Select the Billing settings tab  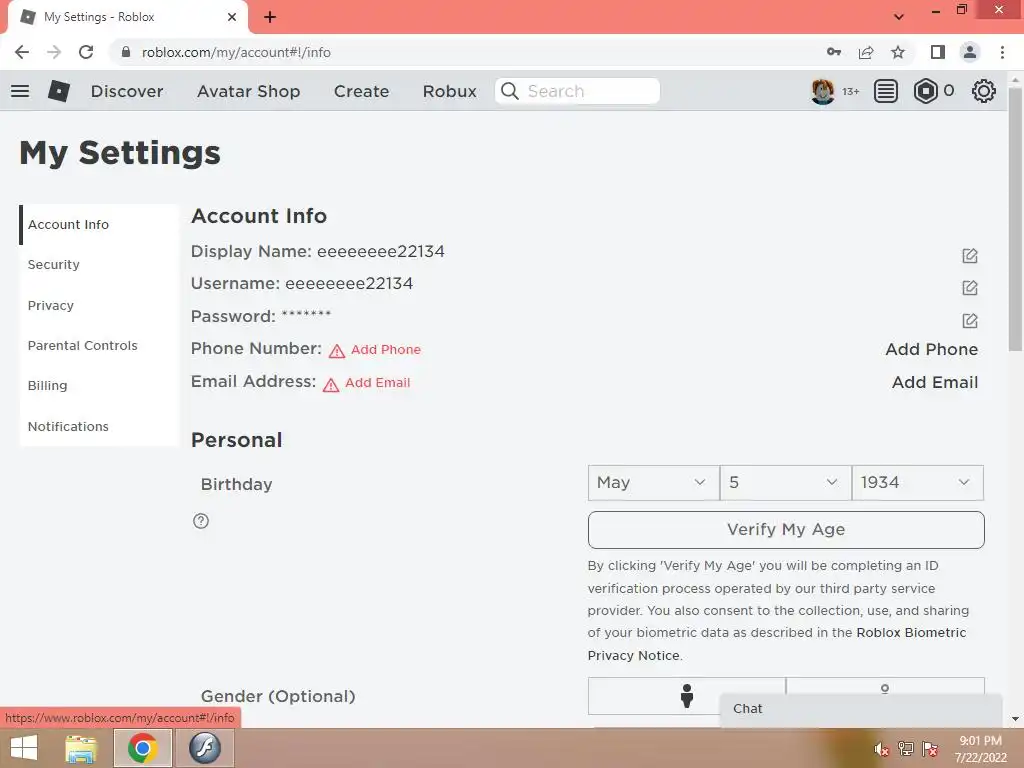(99, 385)
